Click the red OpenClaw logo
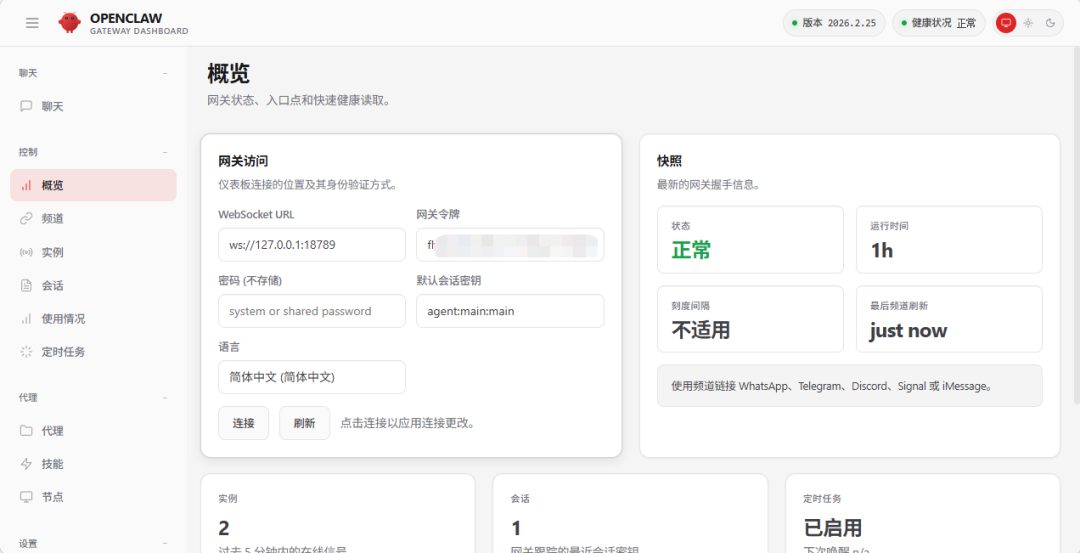The height and width of the screenshot is (553, 1080). coord(70,23)
